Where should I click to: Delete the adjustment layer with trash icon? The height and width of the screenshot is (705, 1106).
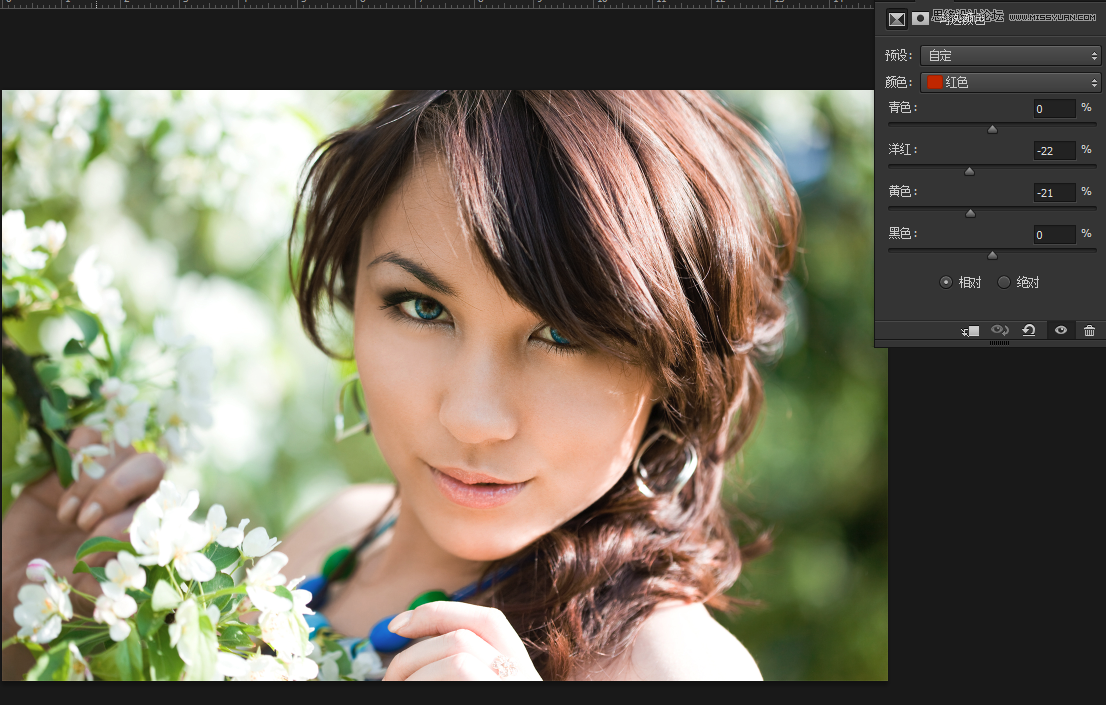[1089, 330]
